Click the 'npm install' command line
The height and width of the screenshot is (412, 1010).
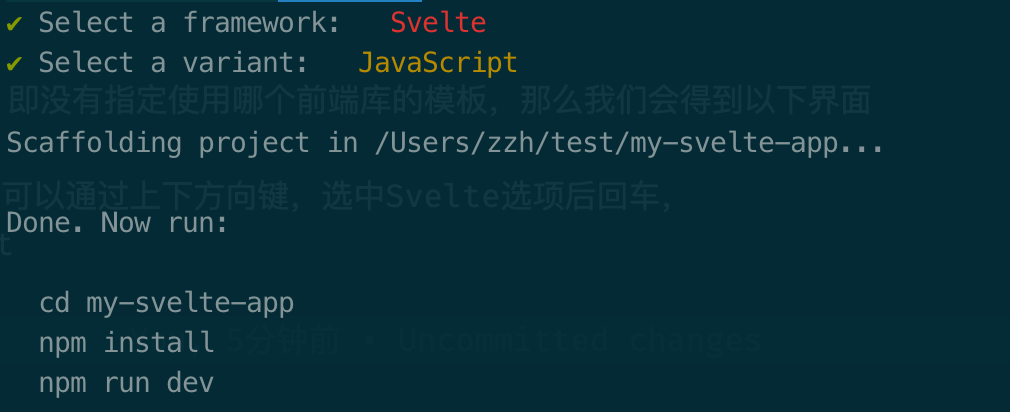(126, 342)
